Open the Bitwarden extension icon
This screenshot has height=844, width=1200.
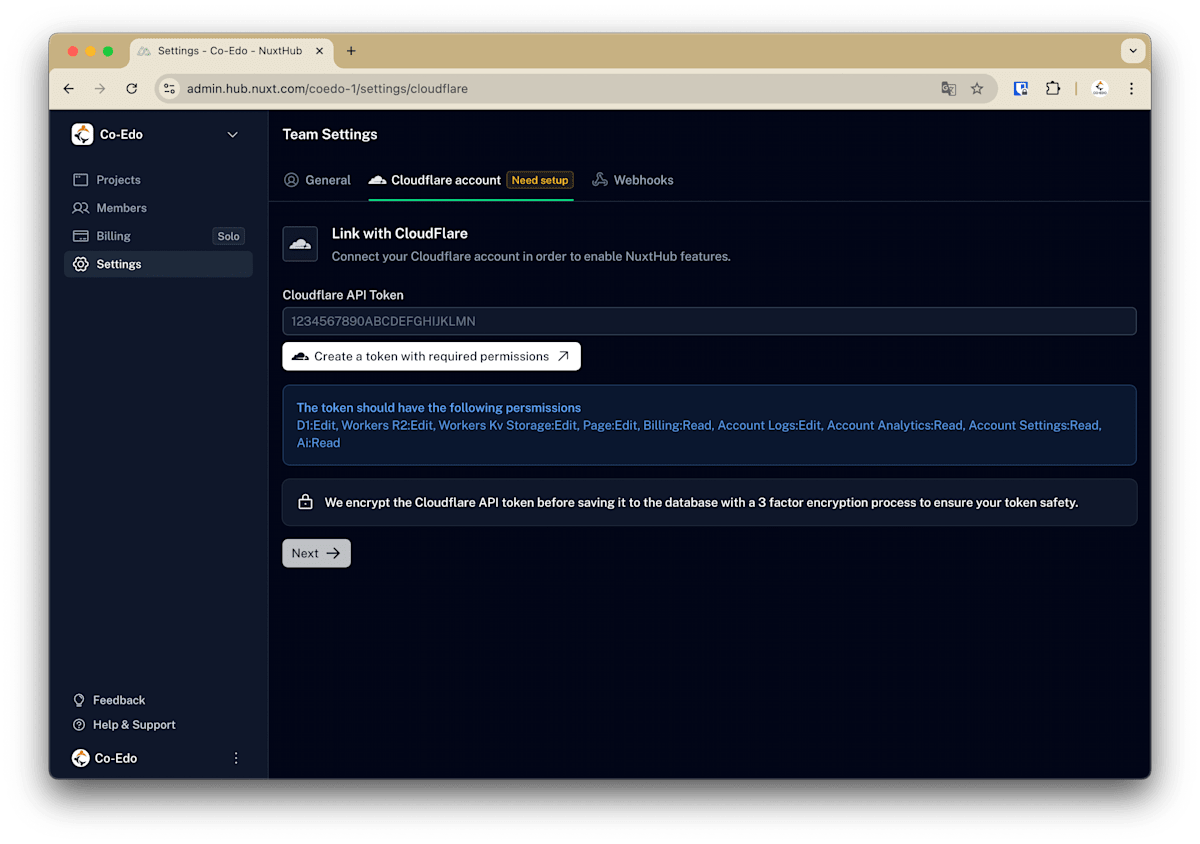pyautogui.click(x=1021, y=89)
